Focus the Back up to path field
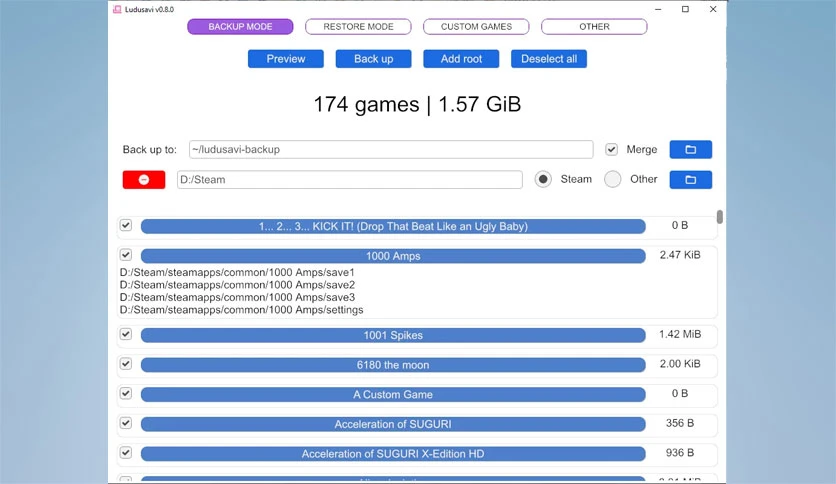Screen dimensions: 836x484 (x=391, y=149)
